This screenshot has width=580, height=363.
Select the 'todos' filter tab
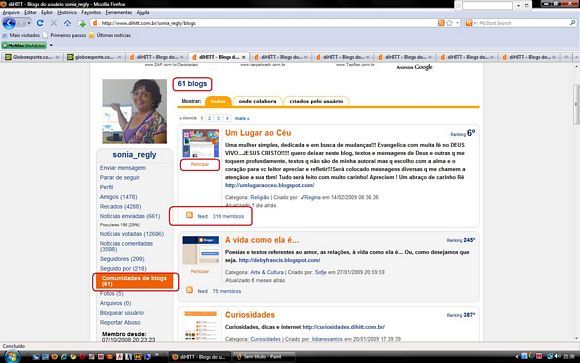[x=218, y=101]
